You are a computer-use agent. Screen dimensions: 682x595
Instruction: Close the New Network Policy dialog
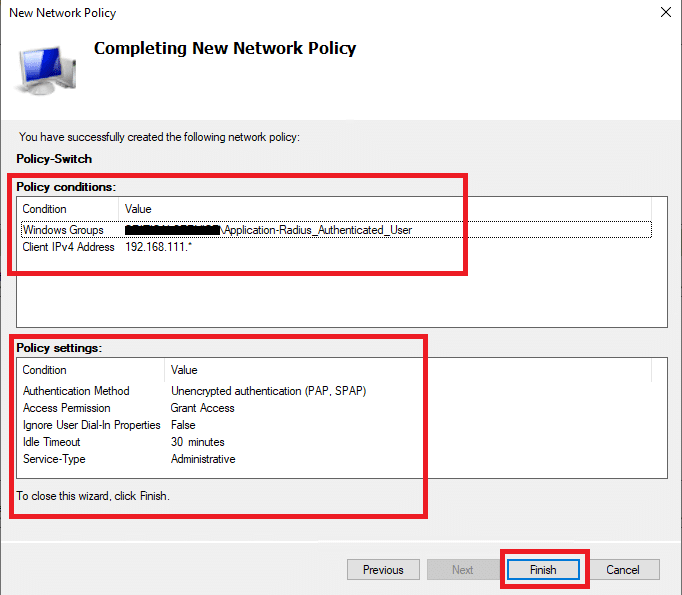[x=664, y=13]
